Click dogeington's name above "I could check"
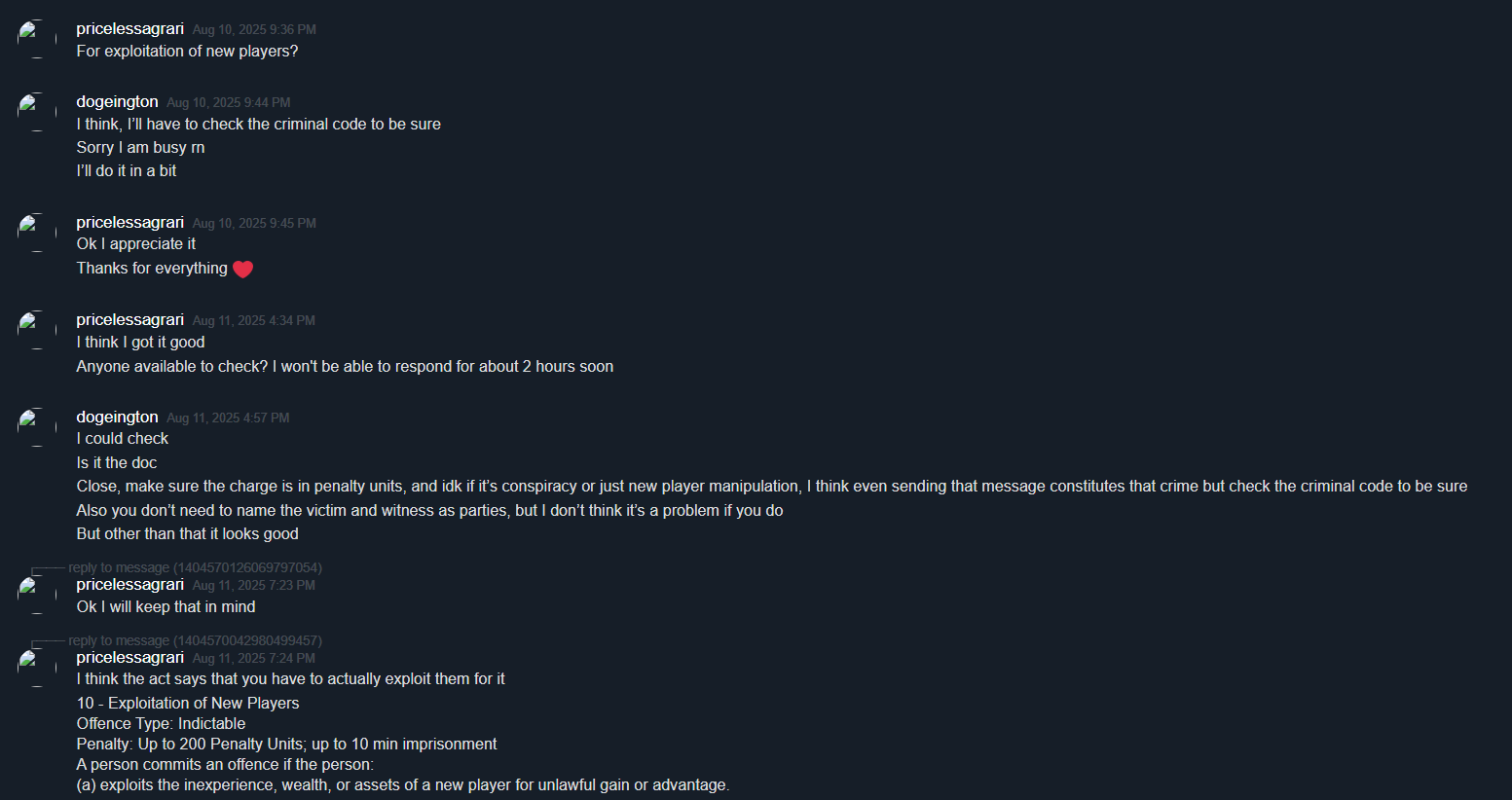The width and height of the screenshot is (1512, 800). 117,418
